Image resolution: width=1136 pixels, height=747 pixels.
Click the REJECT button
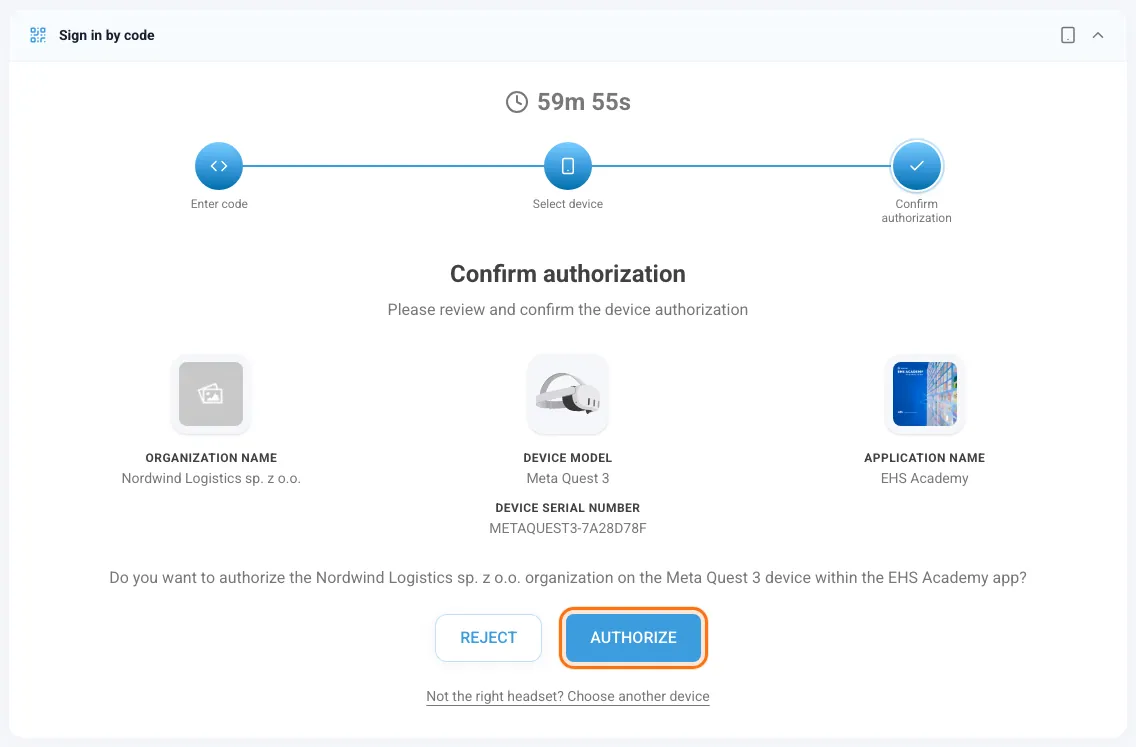coord(488,638)
